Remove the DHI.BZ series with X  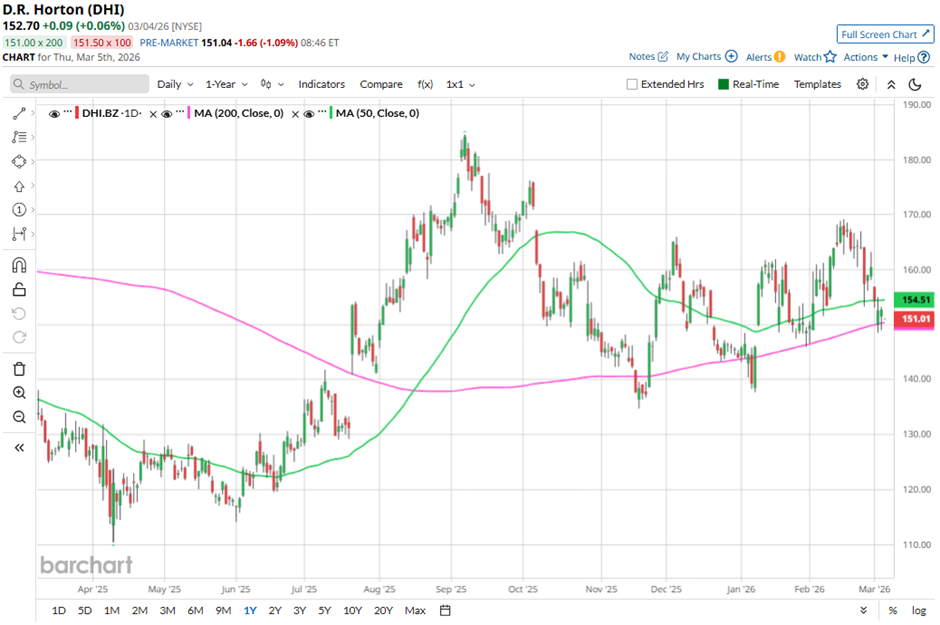point(153,114)
